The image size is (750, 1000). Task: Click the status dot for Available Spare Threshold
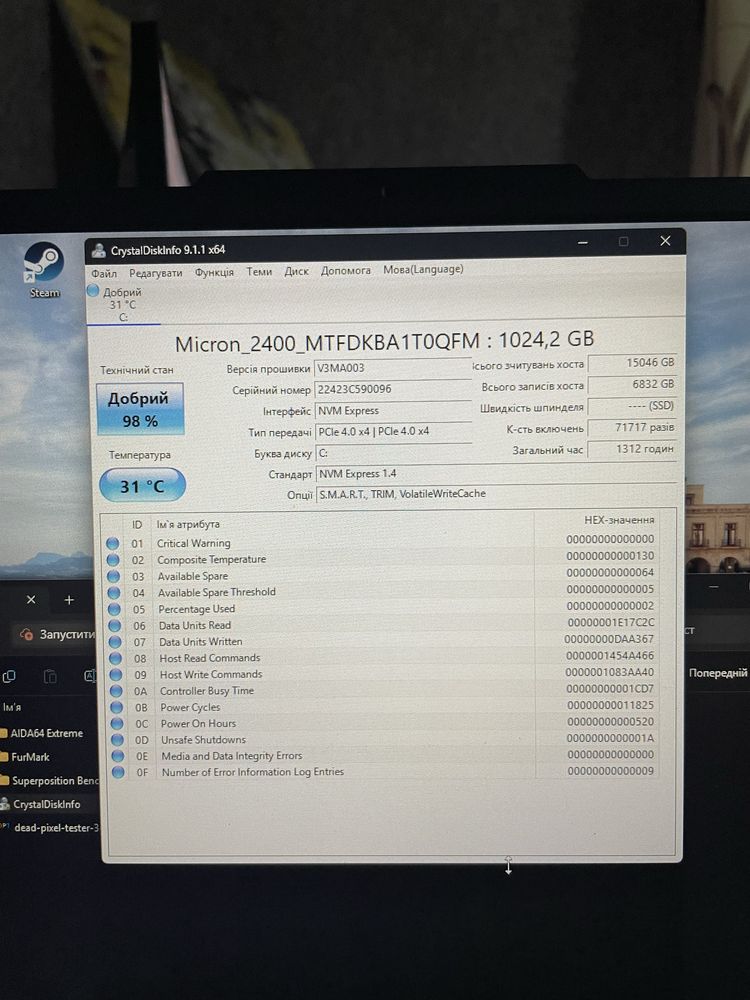click(114, 592)
